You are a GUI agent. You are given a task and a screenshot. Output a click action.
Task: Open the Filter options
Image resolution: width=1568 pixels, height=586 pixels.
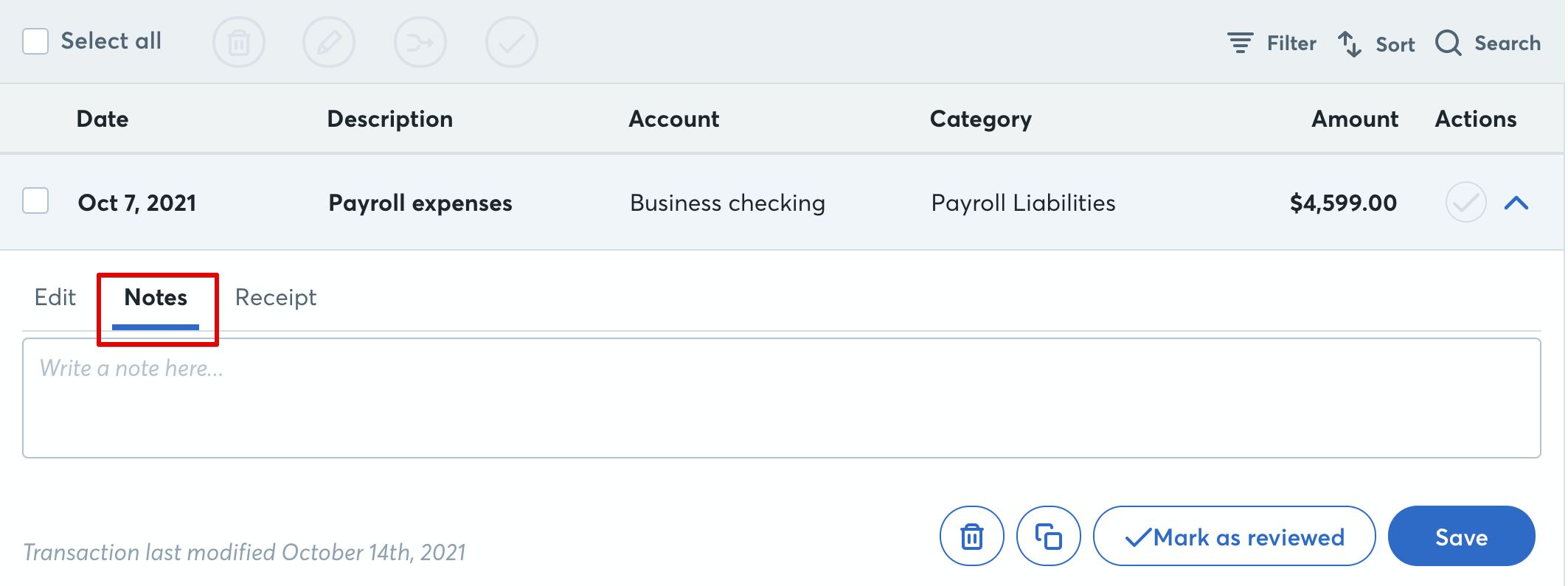pyautogui.click(x=1272, y=43)
